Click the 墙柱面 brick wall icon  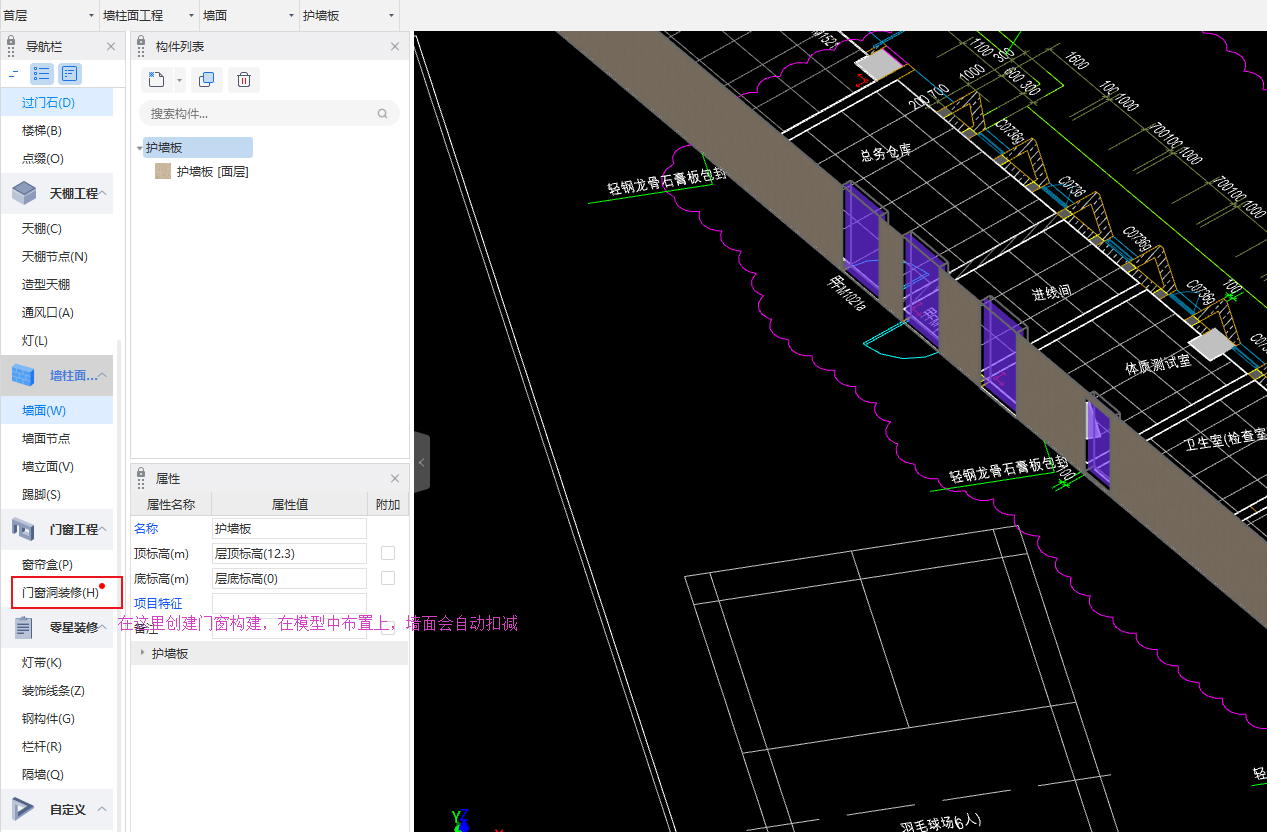tap(24, 375)
